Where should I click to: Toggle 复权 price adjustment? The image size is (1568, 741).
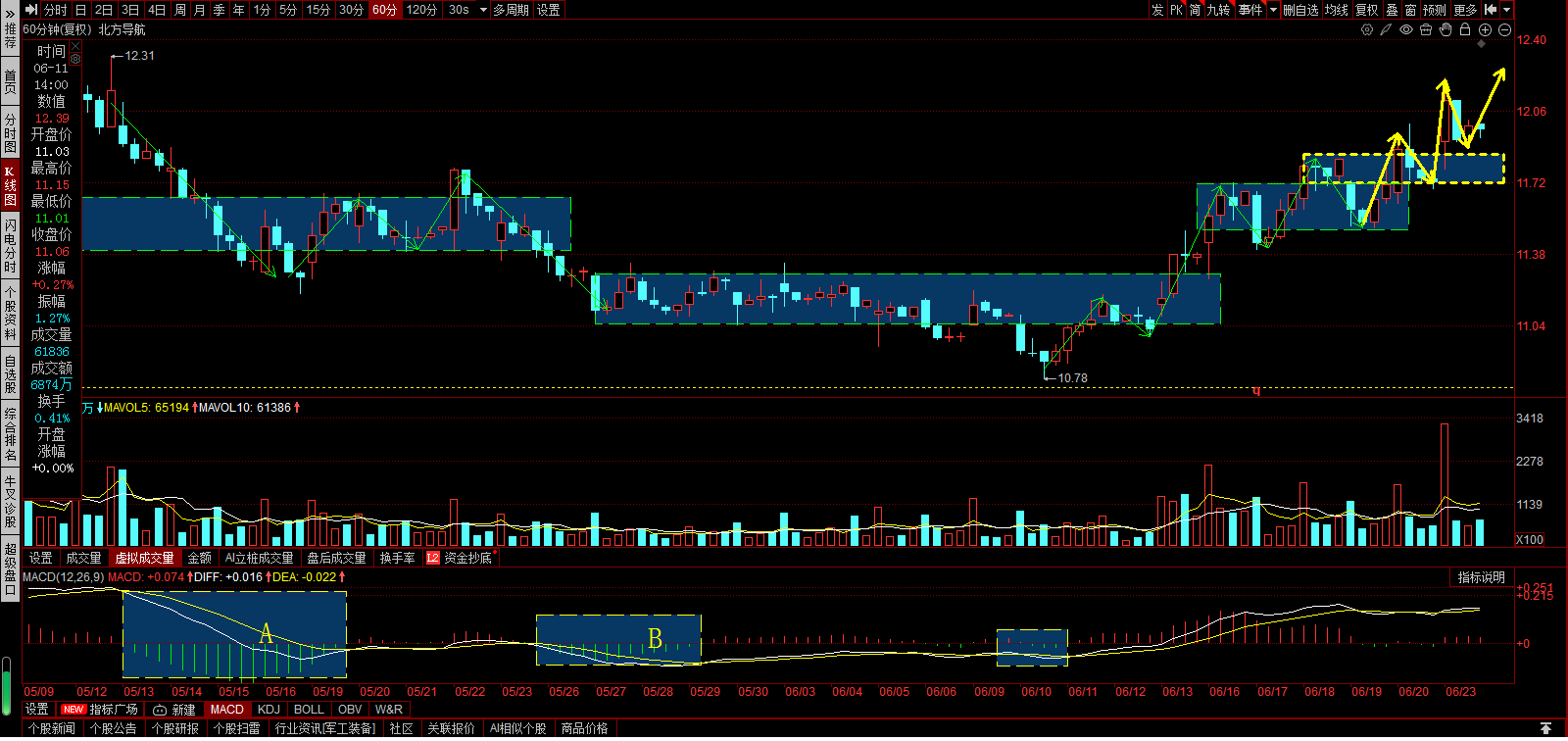(1366, 10)
